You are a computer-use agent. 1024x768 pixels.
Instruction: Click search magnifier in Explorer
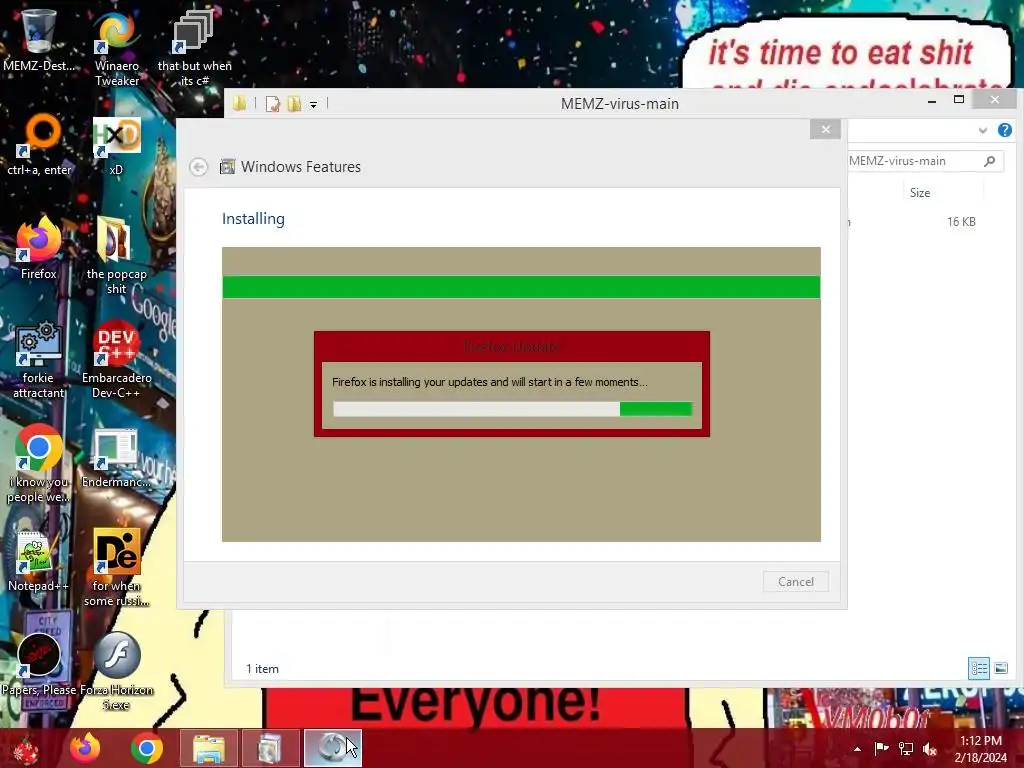(x=989, y=161)
